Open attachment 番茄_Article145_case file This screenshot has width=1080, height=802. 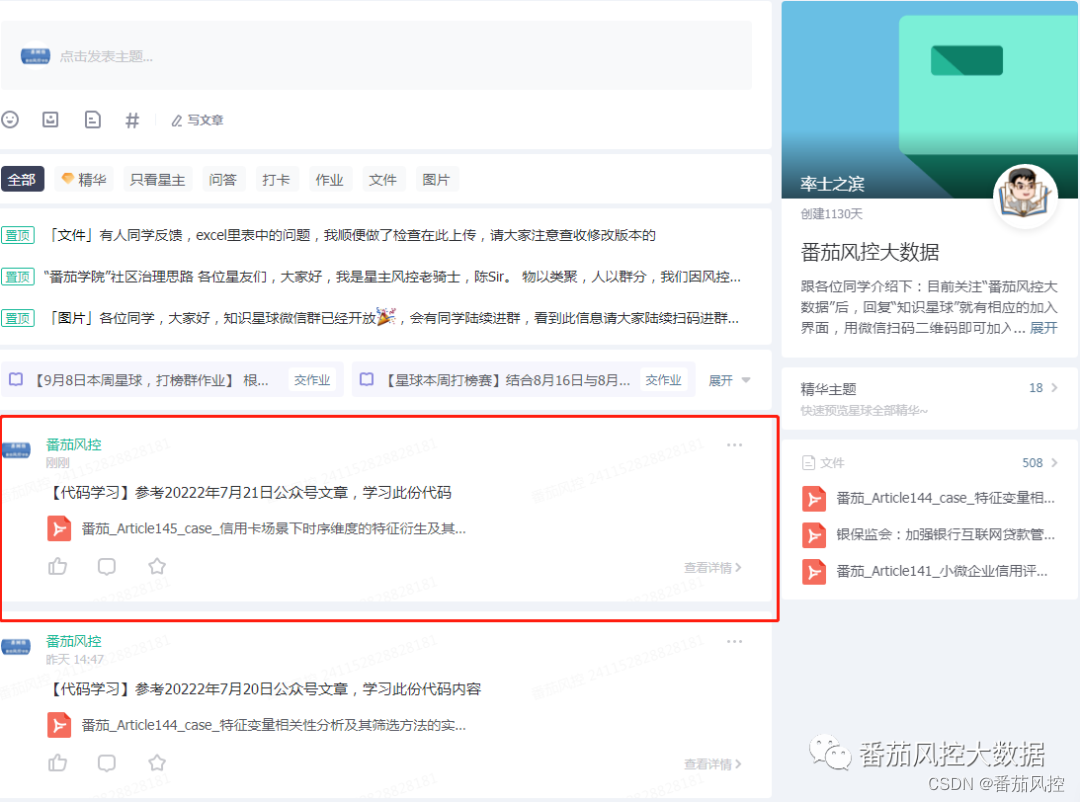point(273,528)
